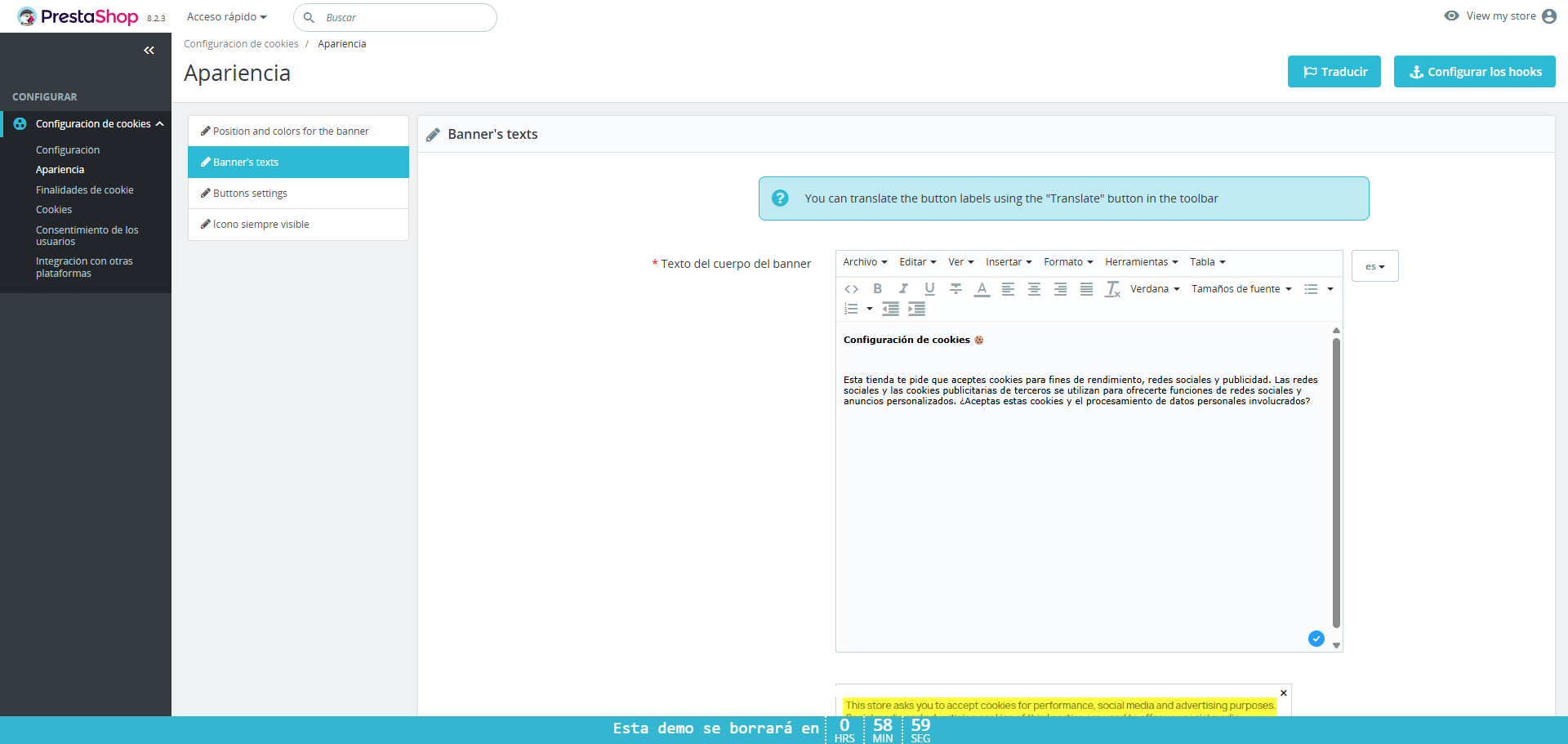
Task: Open the Icono siempre visible tab
Action: [298, 225]
